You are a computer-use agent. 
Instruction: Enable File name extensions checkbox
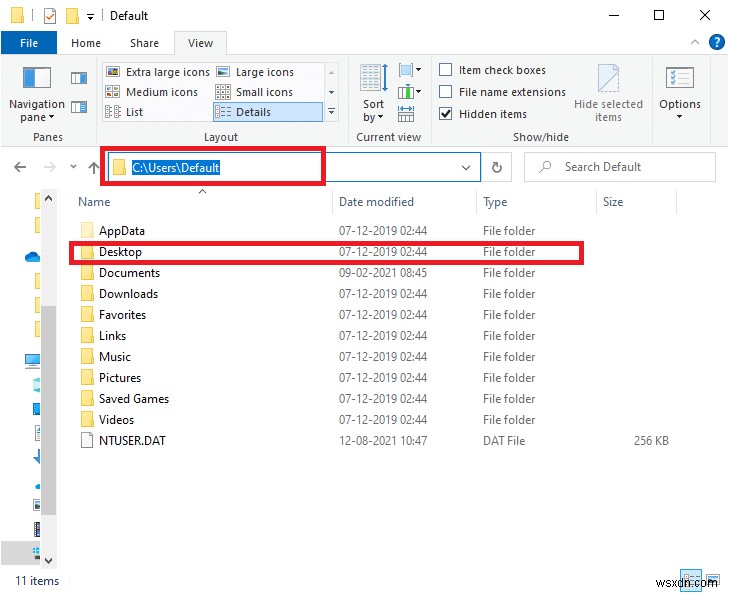pos(445,92)
